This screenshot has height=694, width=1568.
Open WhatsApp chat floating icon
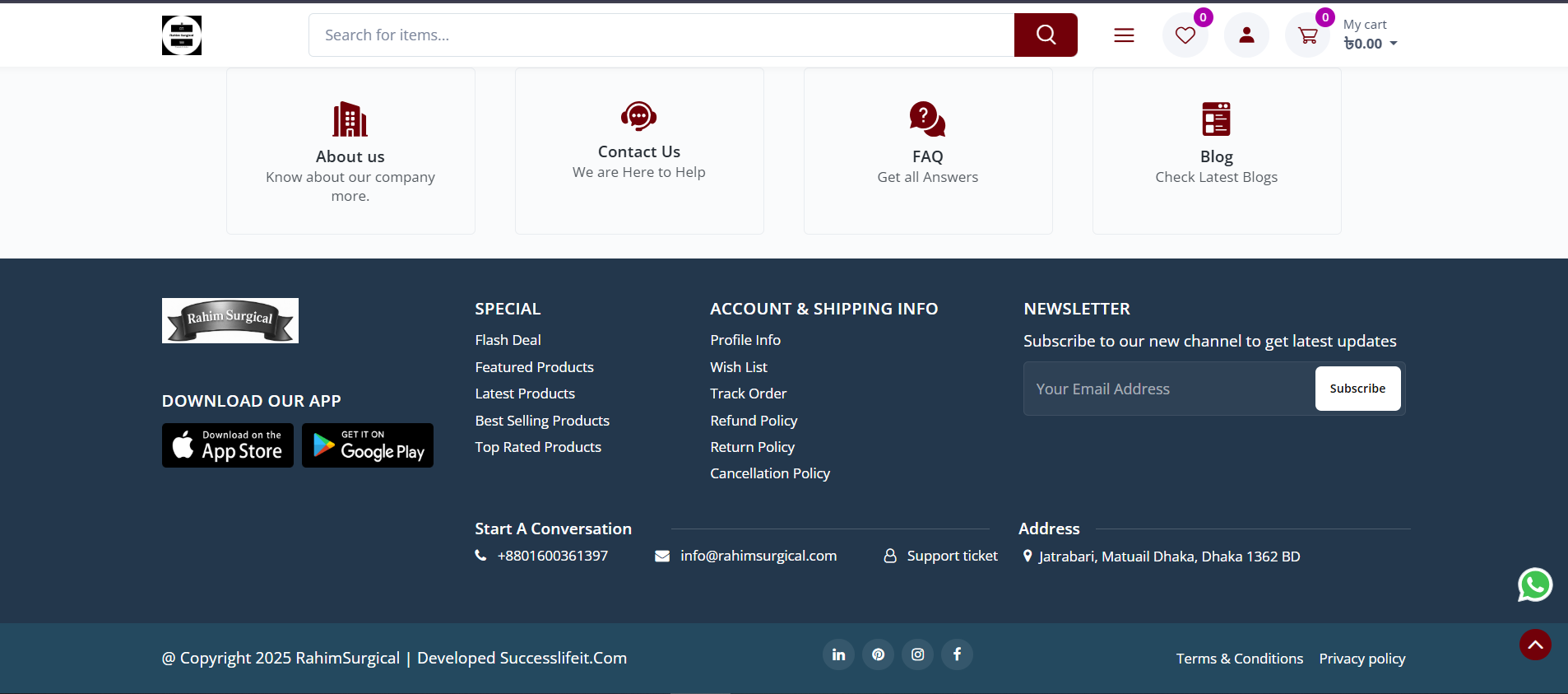(1534, 585)
